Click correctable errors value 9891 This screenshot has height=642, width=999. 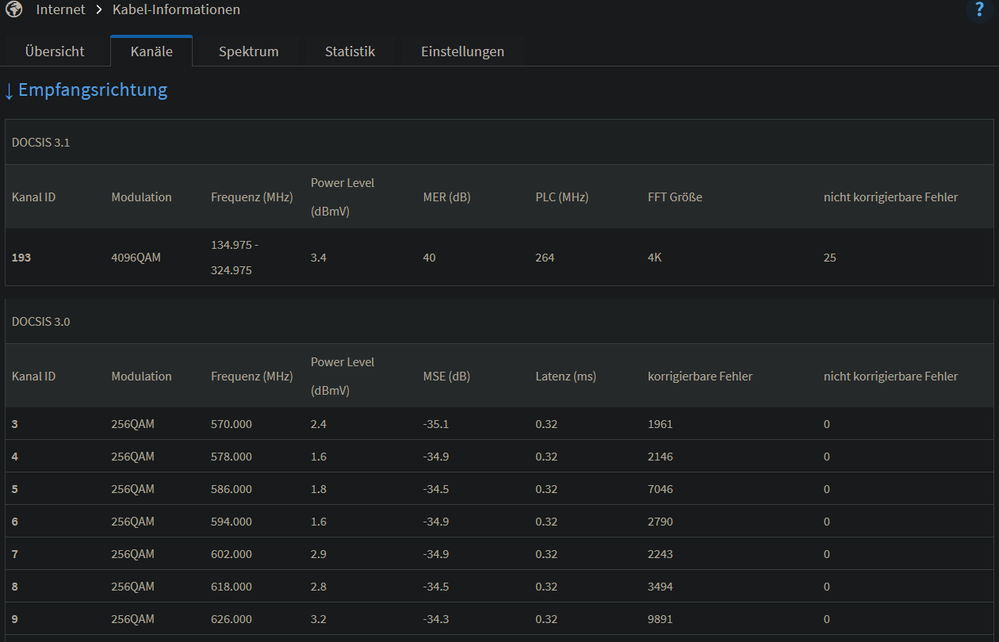point(660,619)
